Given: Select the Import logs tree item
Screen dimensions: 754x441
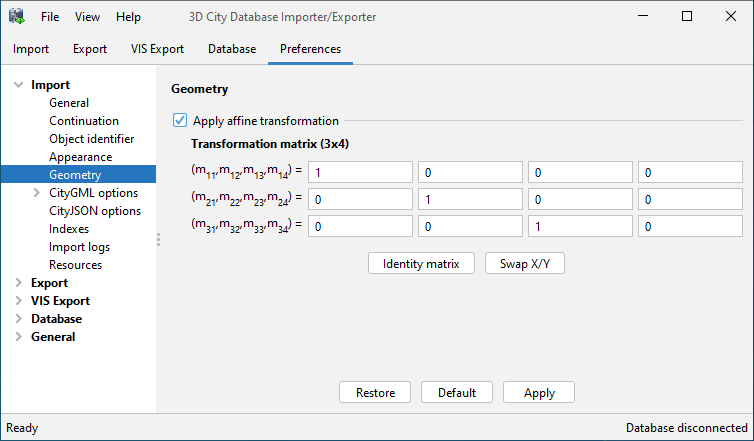Looking at the screenshot, I should pos(79,247).
